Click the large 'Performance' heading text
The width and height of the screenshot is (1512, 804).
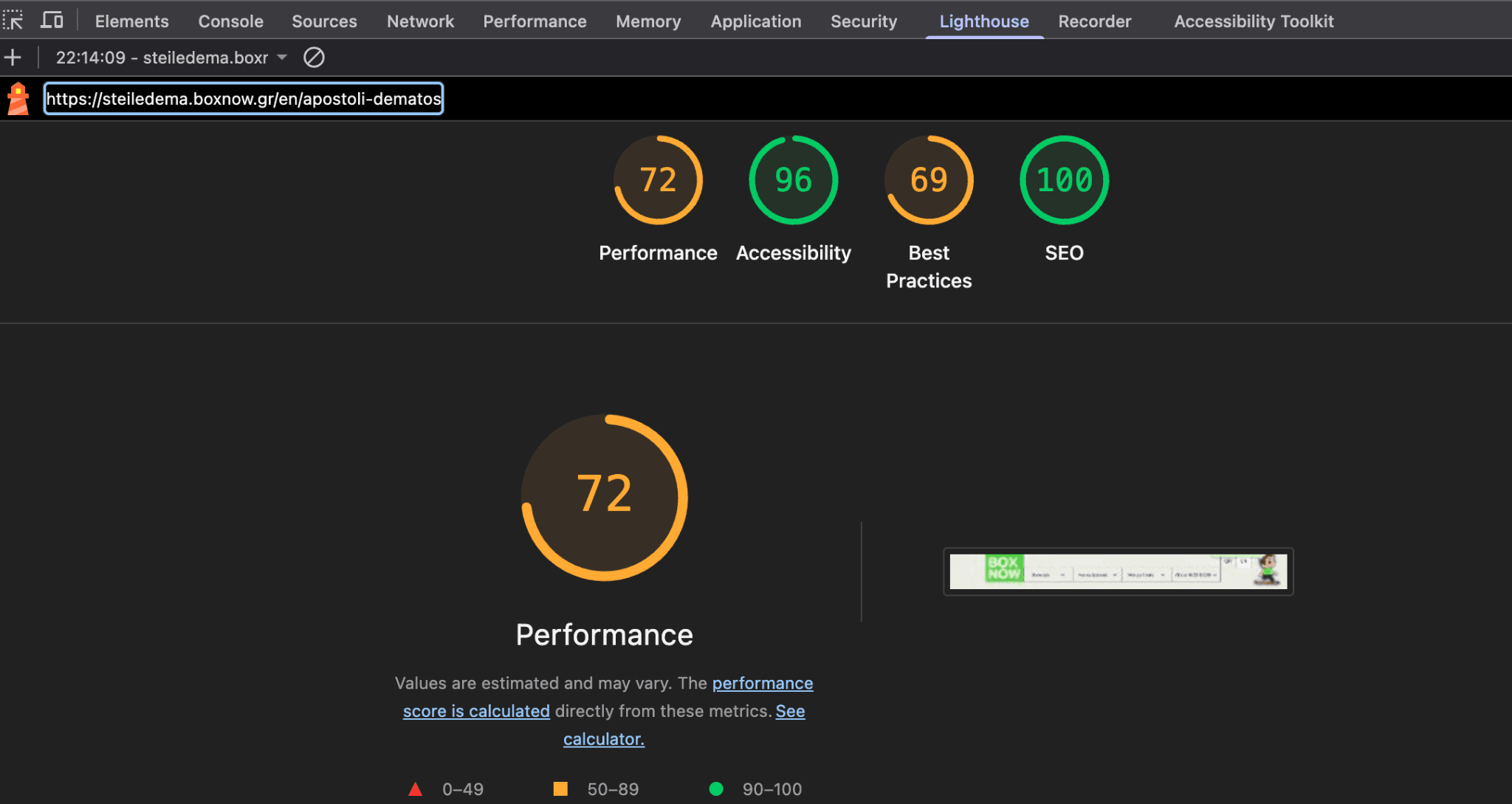(x=605, y=635)
